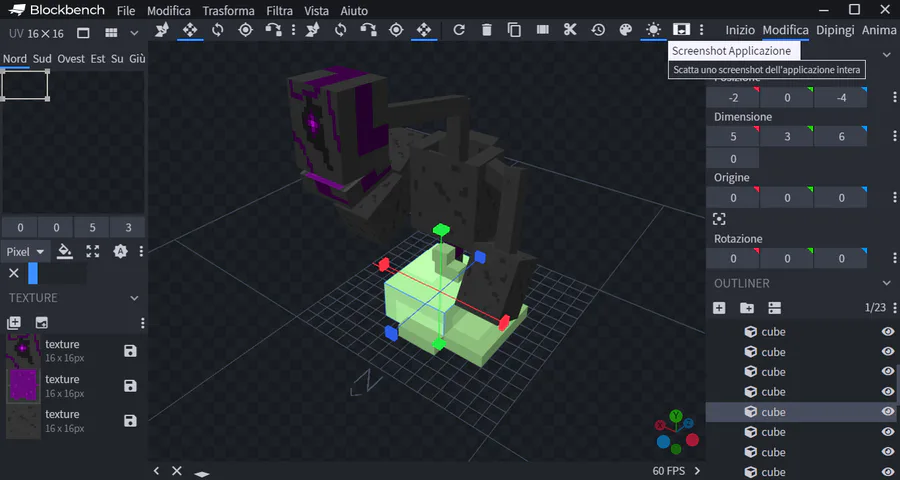
Task: Click the Move tool icon left of the reload icon
Action: click(424, 29)
